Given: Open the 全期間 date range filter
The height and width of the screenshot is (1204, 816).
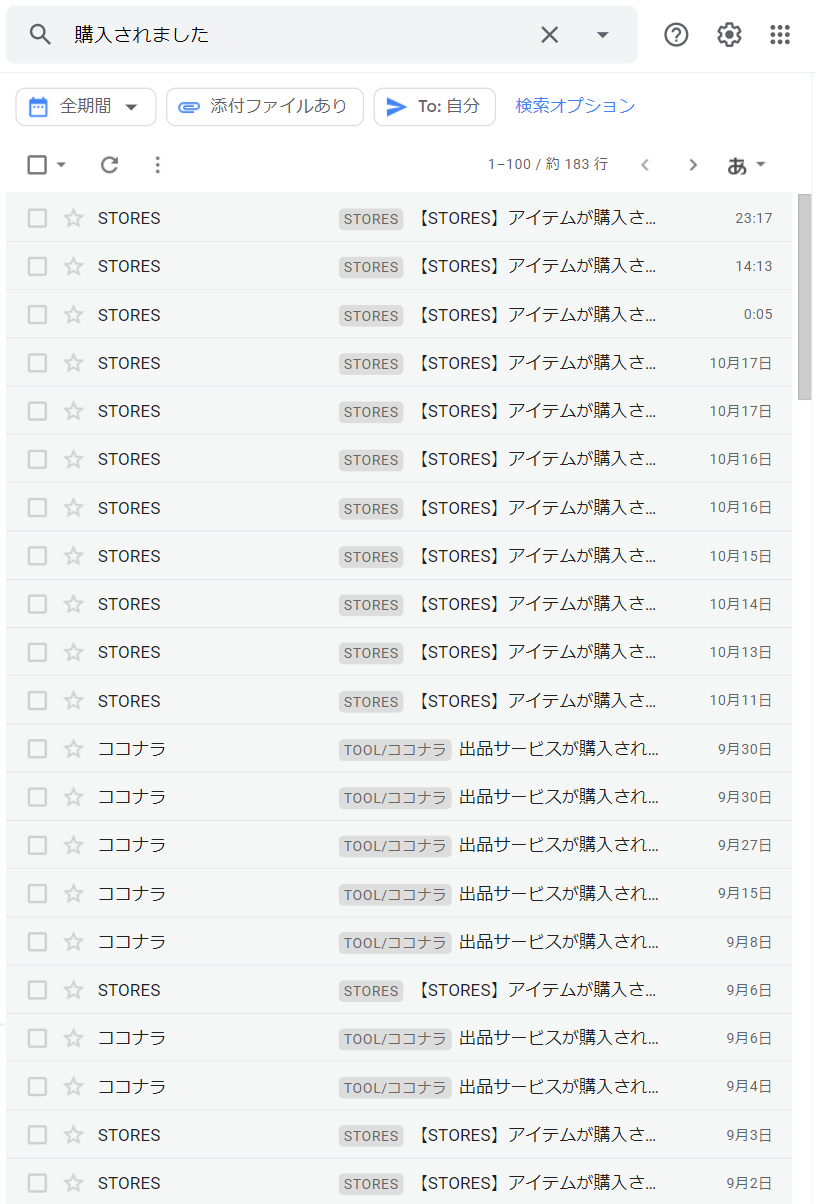Looking at the screenshot, I should (85, 107).
